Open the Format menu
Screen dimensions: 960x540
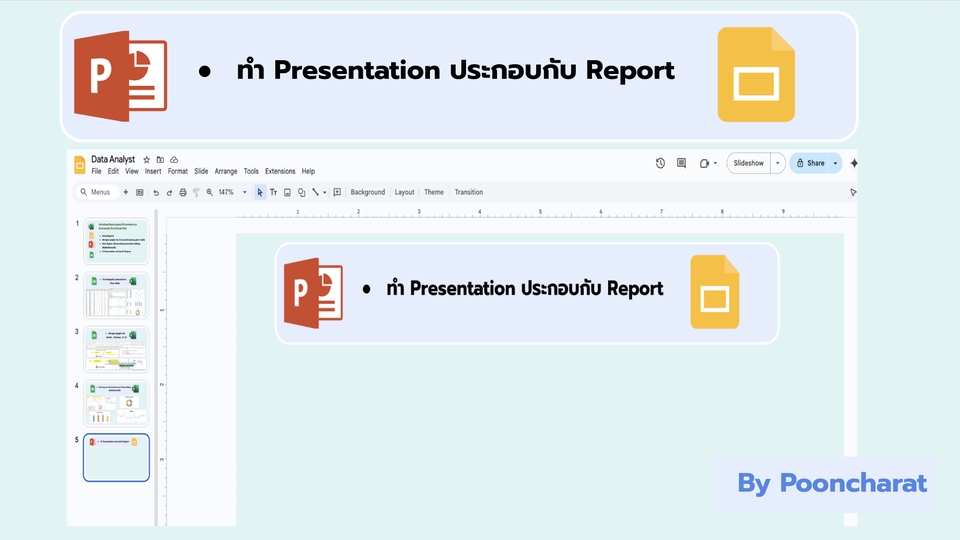[x=178, y=171]
